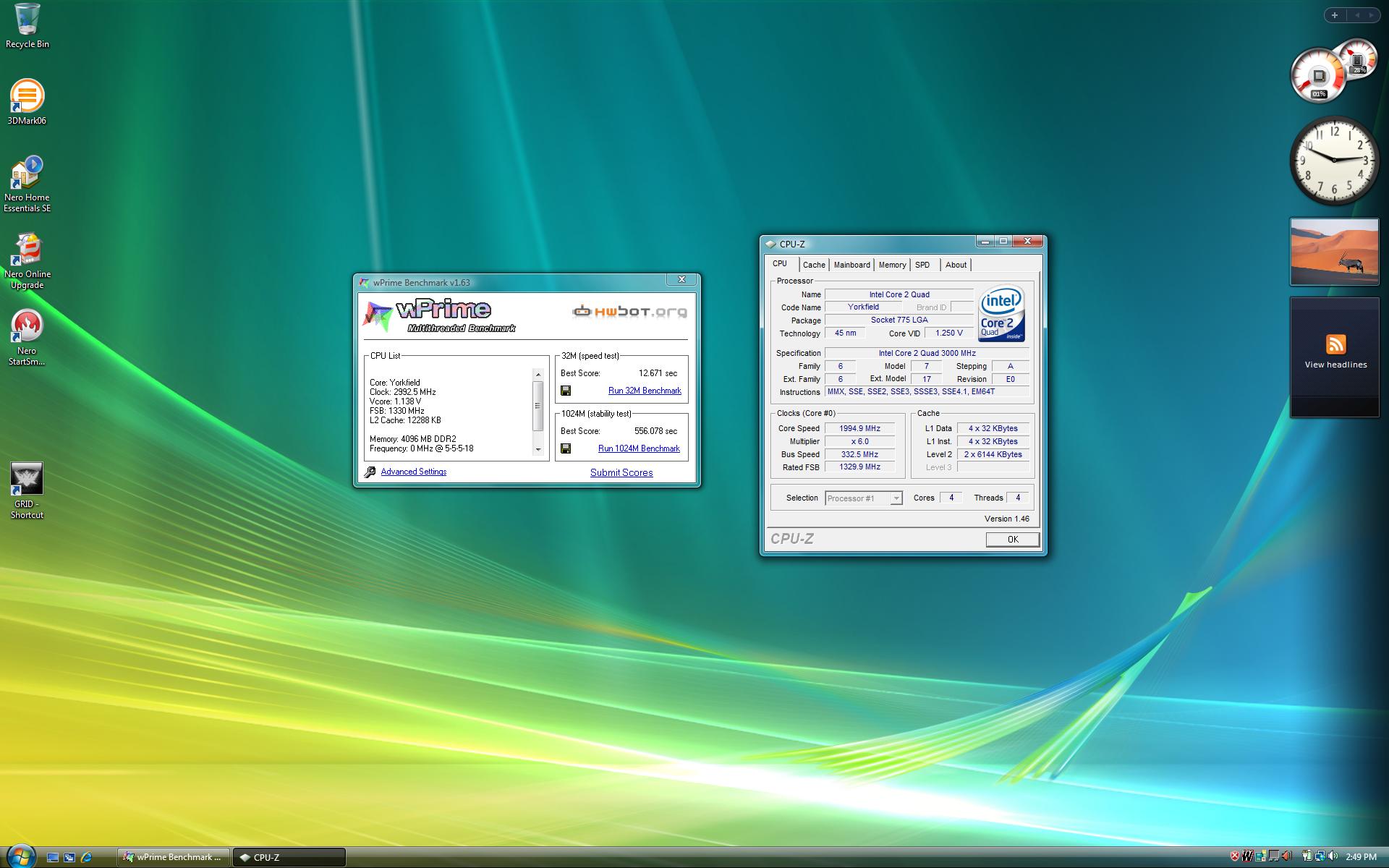Viewport: 1389px width, 868px height.
Task: Click the volume speaker tray icon
Action: pyautogui.click(x=1333, y=856)
